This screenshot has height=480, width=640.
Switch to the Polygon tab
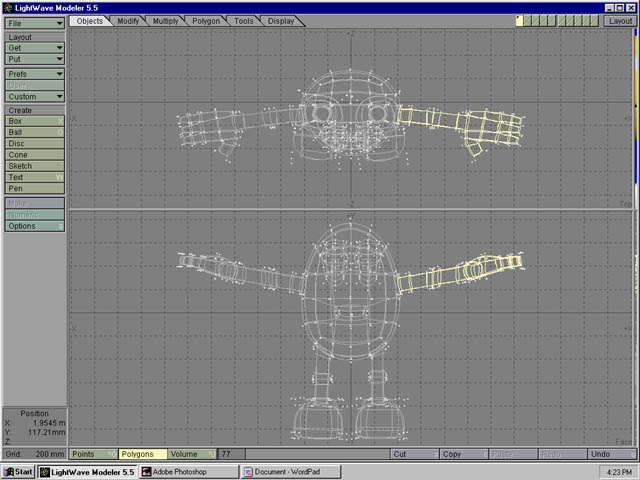coord(206,21)
